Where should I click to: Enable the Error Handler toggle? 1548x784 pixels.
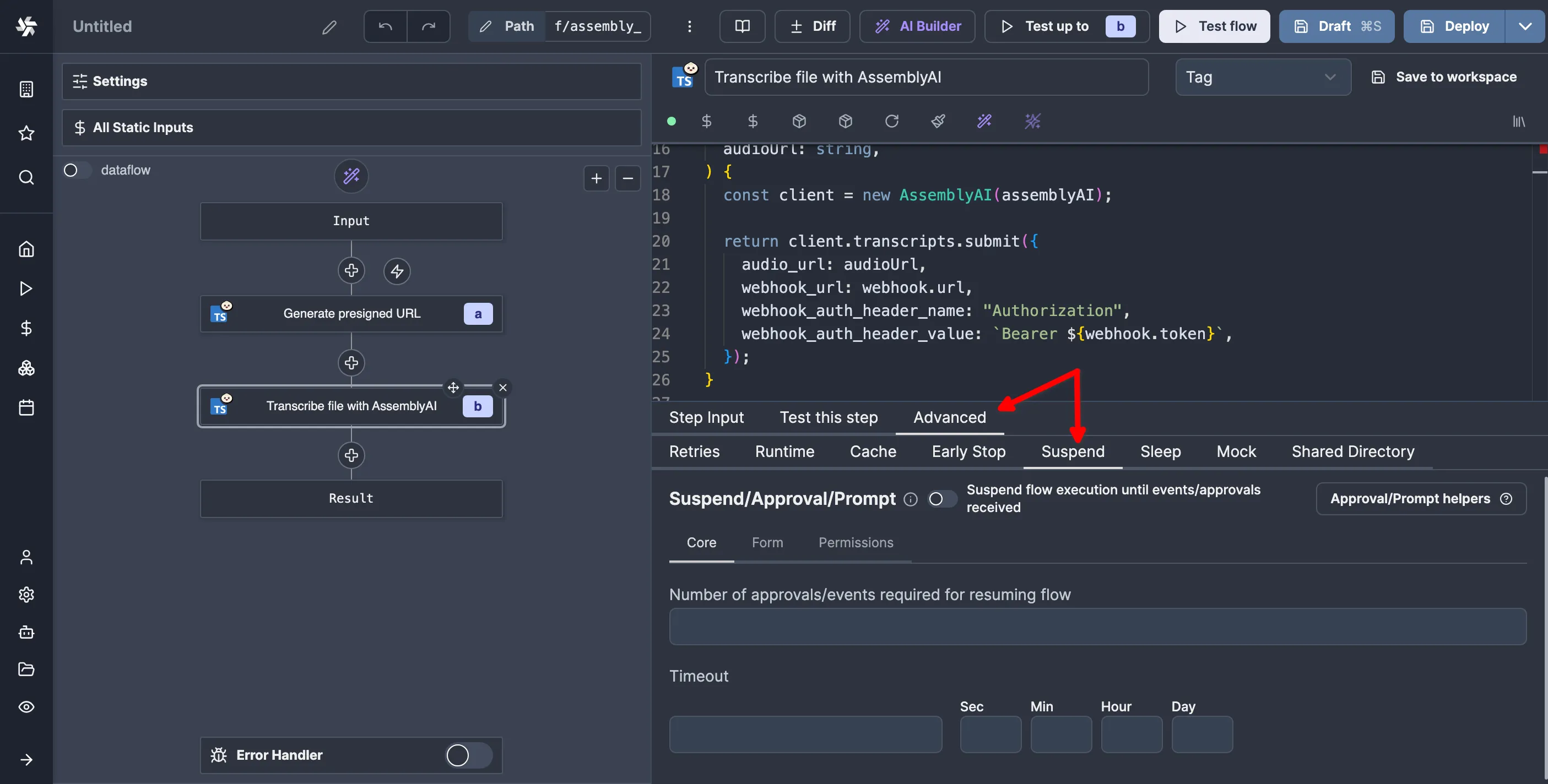(468, 755)
